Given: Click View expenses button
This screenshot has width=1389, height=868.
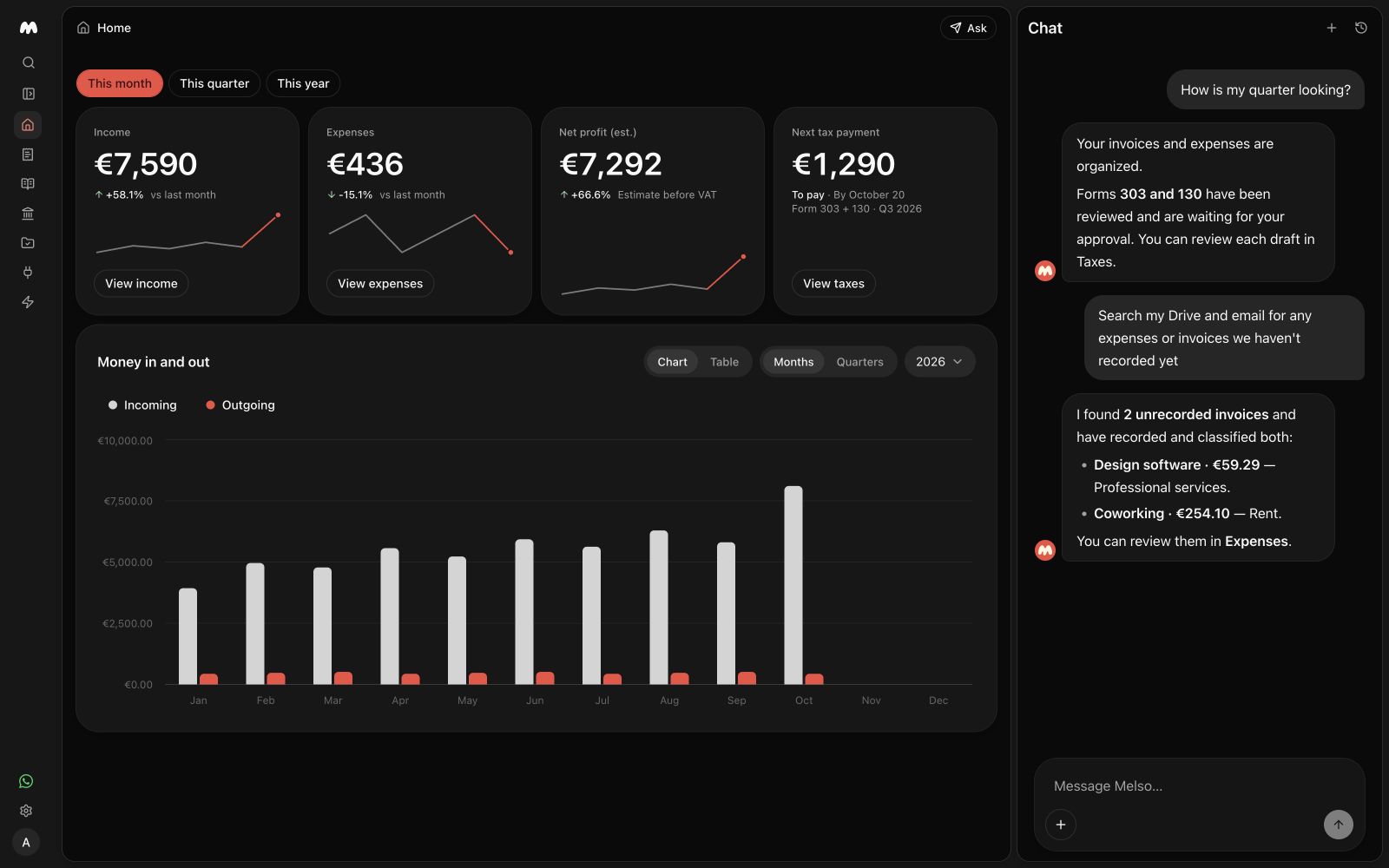Looking at the screenshot, I should tap(380, 284).
